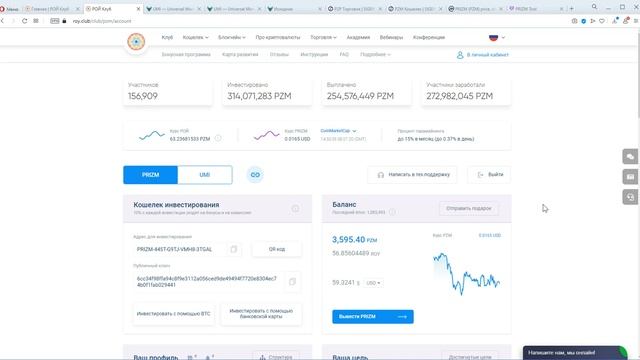Open the FAQ link
640x360 pixels.
click(344, 54)
